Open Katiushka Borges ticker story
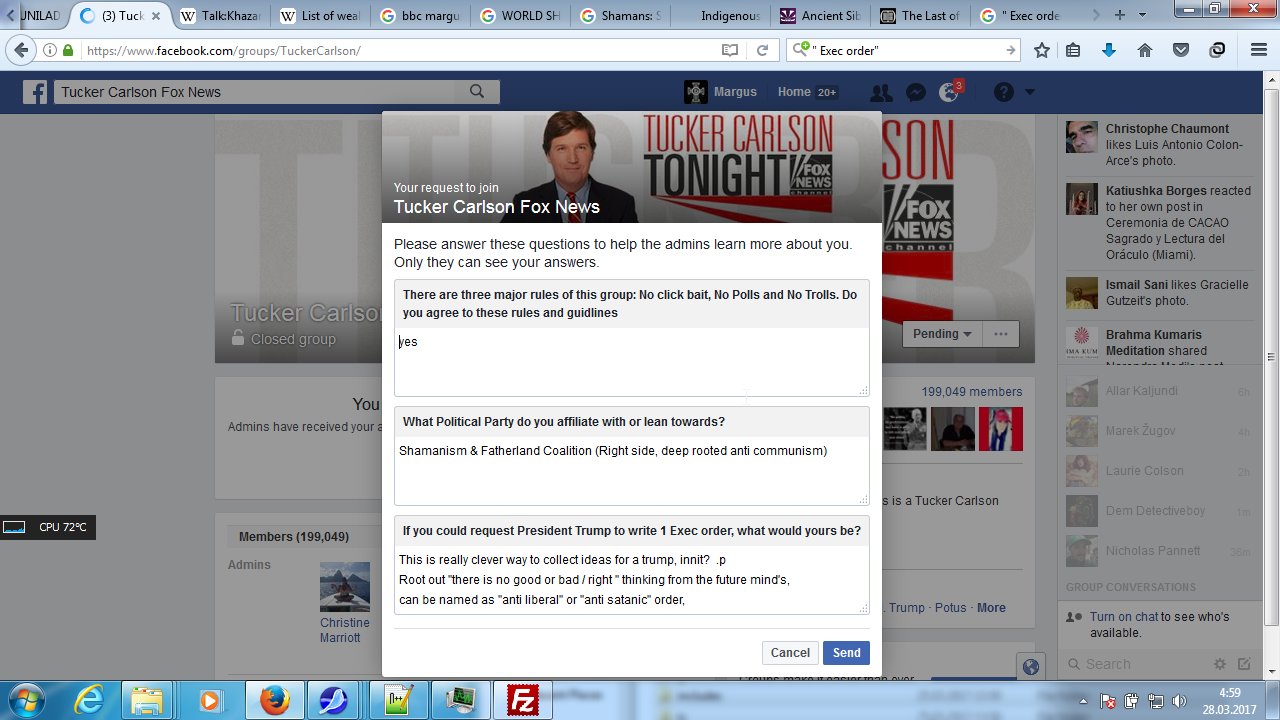Screen dimensions: 1280x720 tap(1160, 223)
